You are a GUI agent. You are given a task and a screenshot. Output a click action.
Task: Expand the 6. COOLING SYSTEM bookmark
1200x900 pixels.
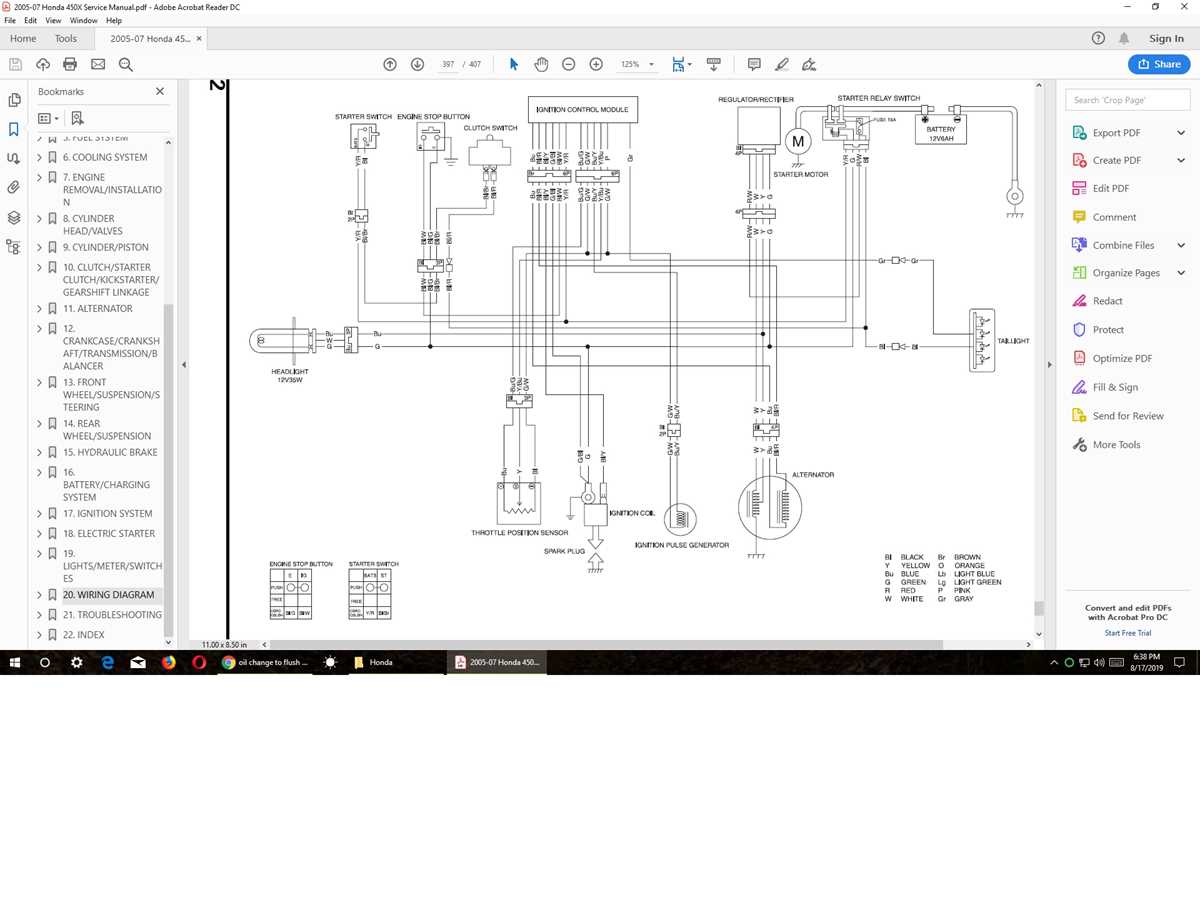40,157
